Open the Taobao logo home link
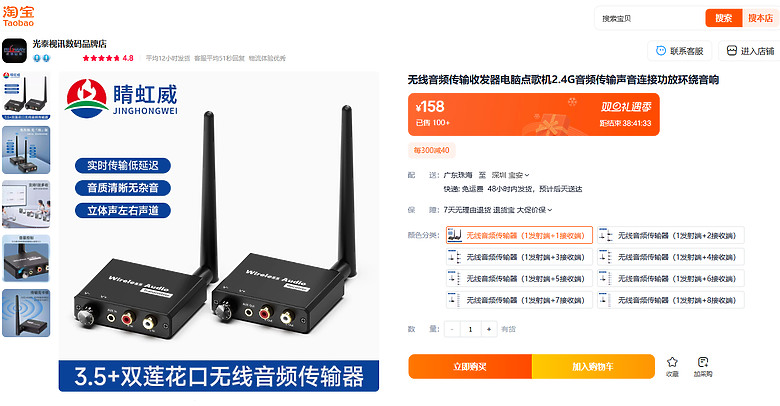 [18, 16]
